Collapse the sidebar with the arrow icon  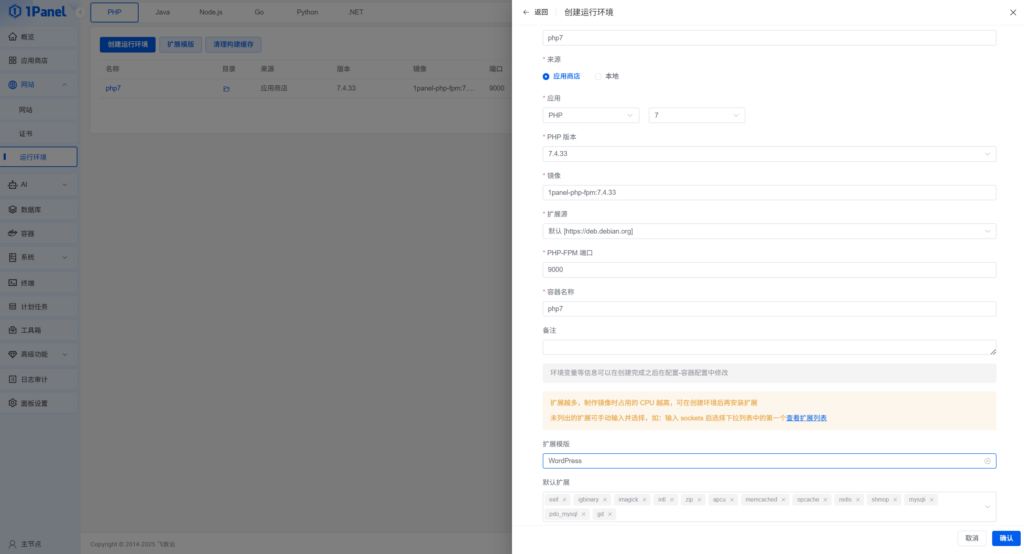(x=80, y=12)
